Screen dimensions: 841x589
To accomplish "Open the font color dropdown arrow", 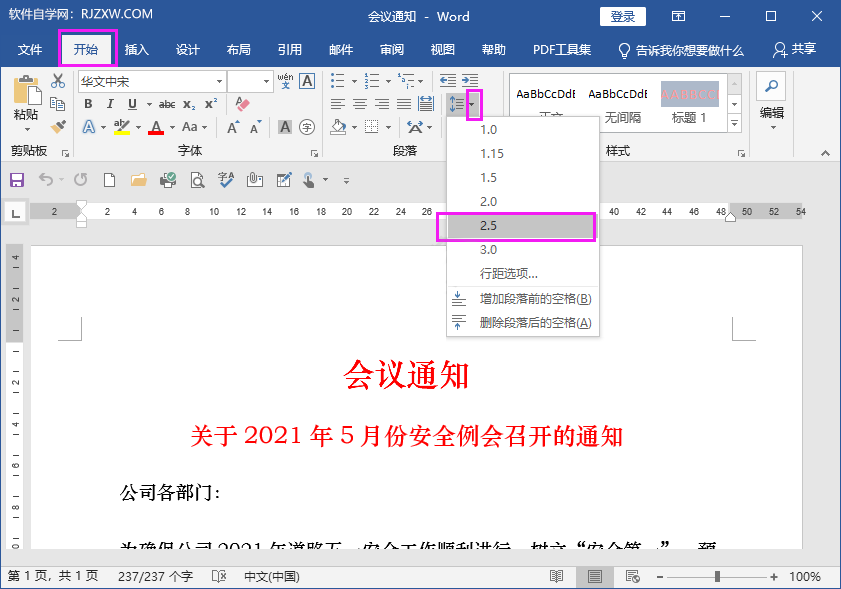I will (172, 127).
